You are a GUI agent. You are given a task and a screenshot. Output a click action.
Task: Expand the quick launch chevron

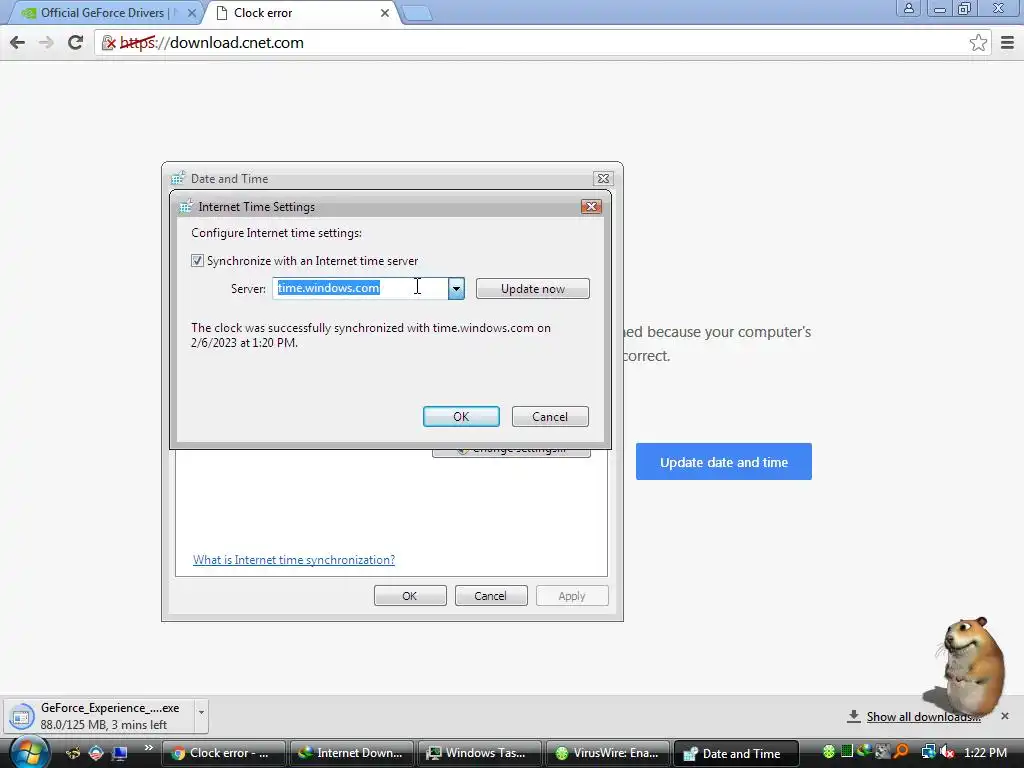[x=149, y=748]
